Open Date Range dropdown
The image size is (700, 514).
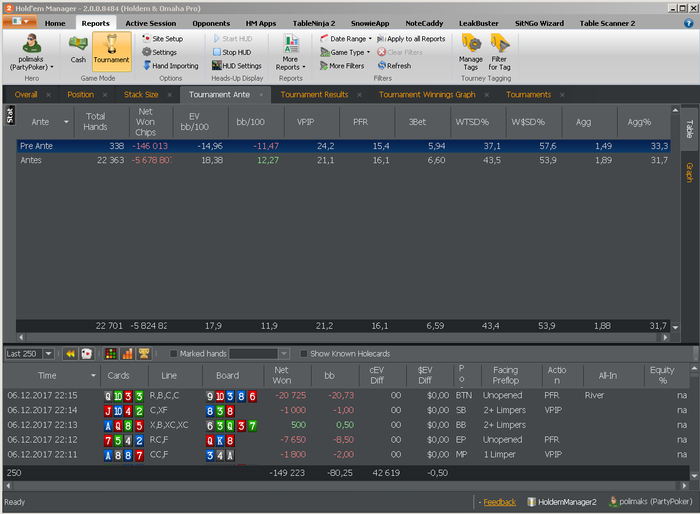[x=346, y=39]
